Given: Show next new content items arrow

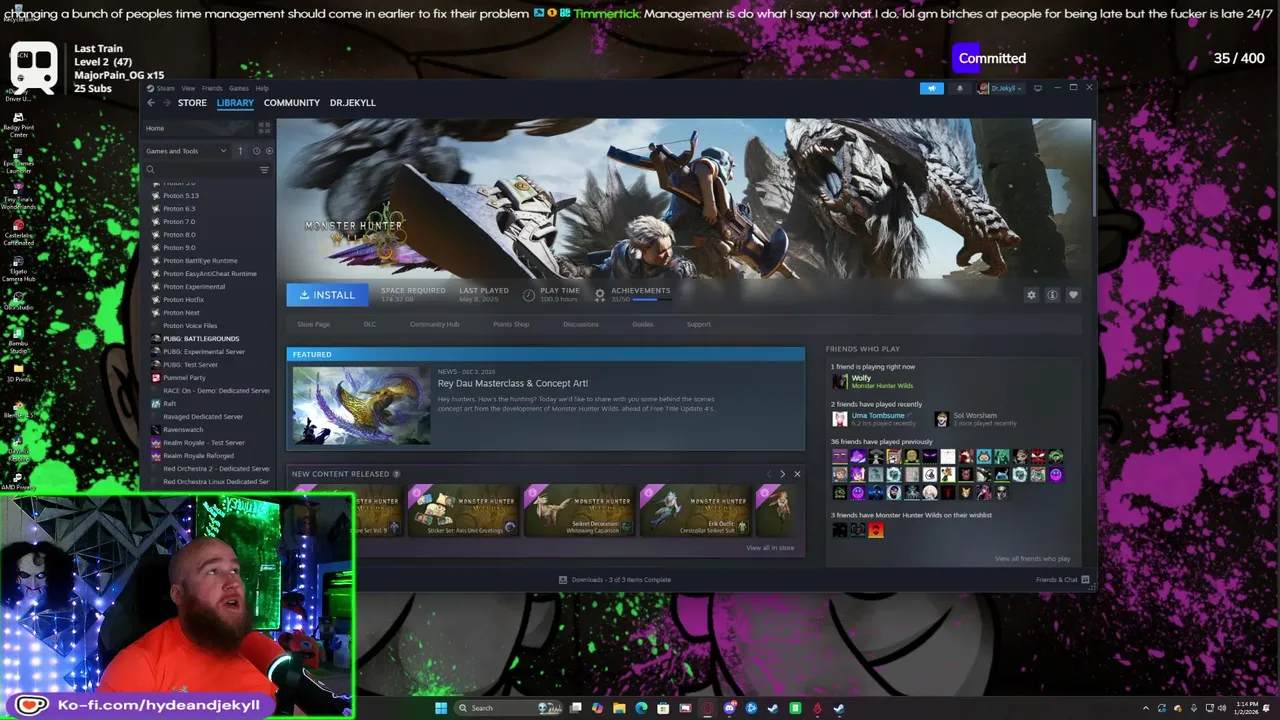Looking at the screenshot, I should coord(782,474).
